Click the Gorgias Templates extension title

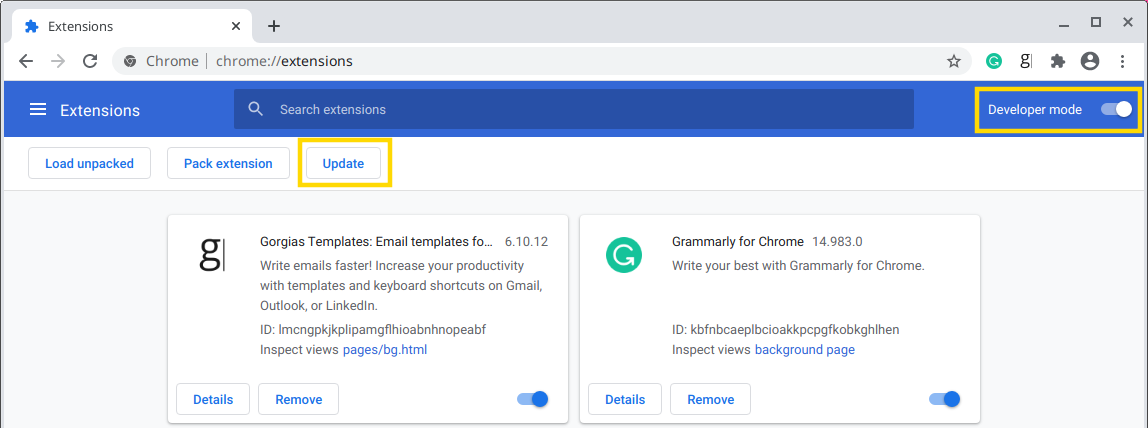pyautogui.click(x=377, y=241)
